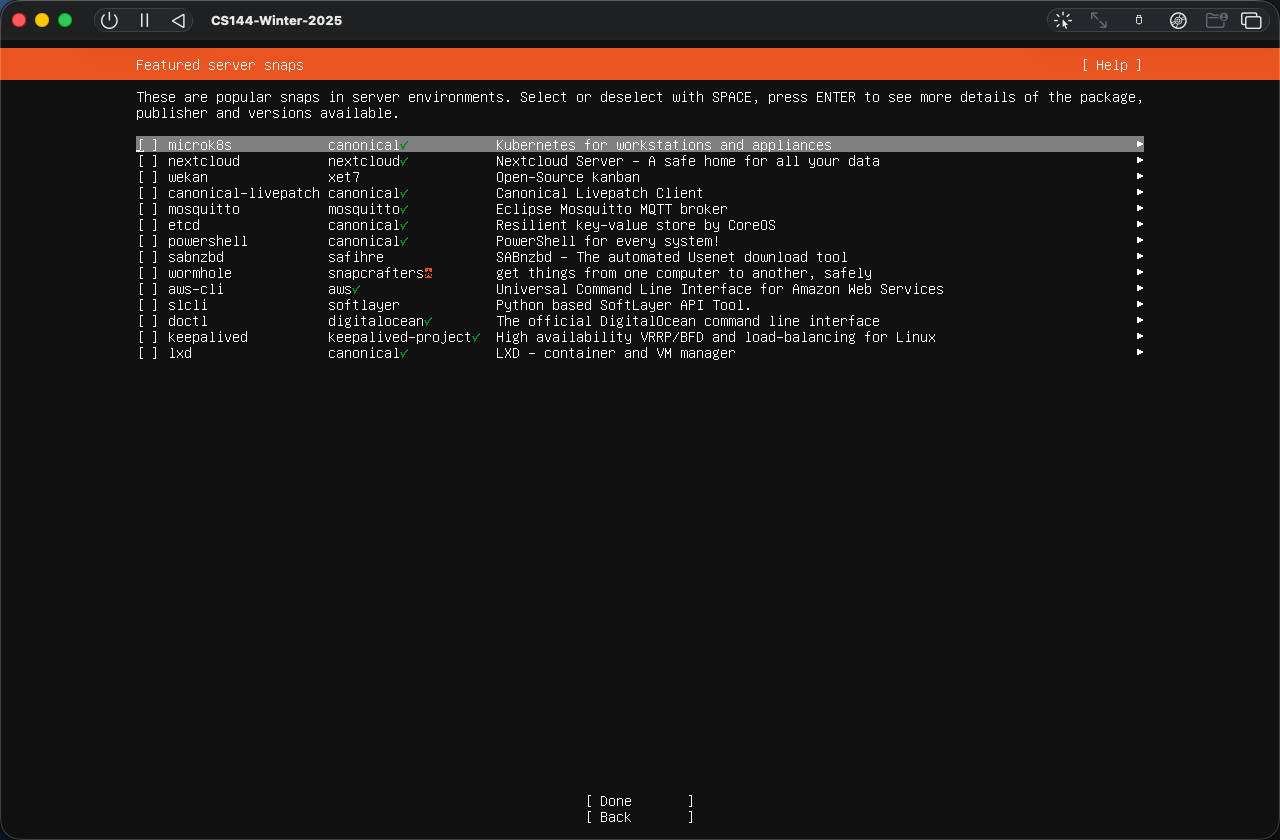Open the USB devices icon
This screenshot has width=1280, height=840.
(x=1138, y=20)
